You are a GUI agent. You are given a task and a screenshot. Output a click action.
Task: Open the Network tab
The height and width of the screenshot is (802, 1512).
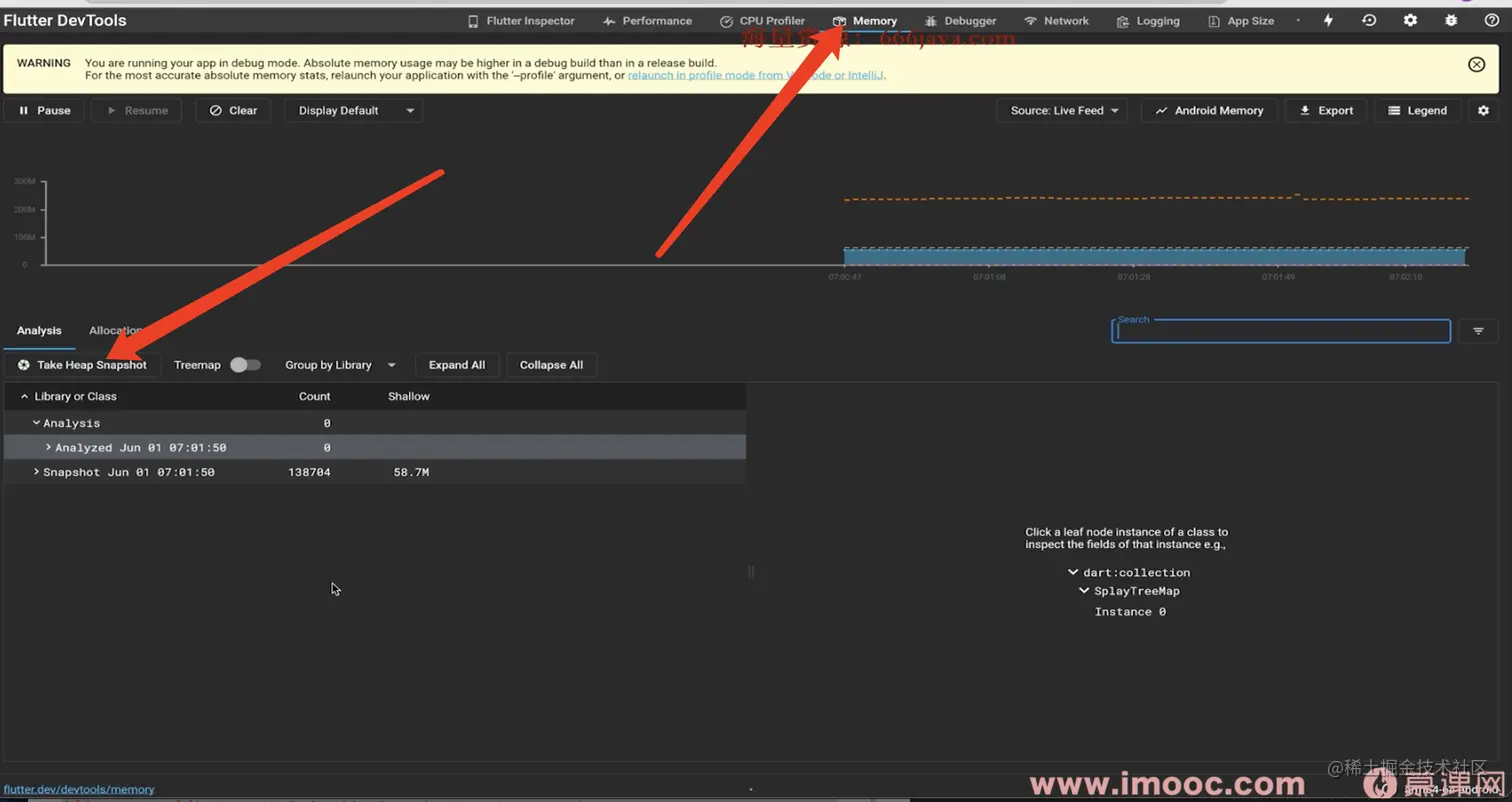pyautogui.click(x=1056, y=20)
